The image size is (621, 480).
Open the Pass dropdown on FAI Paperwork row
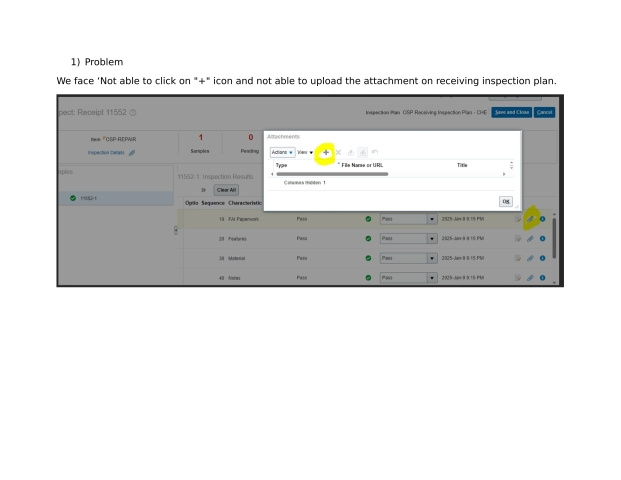432,219
